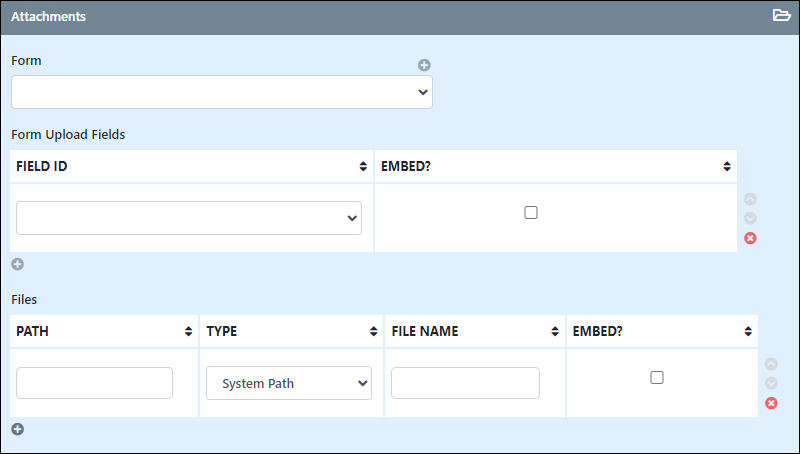Move the Form Upload Fields row up
The image size is (800, 454).
click(750, 199)
